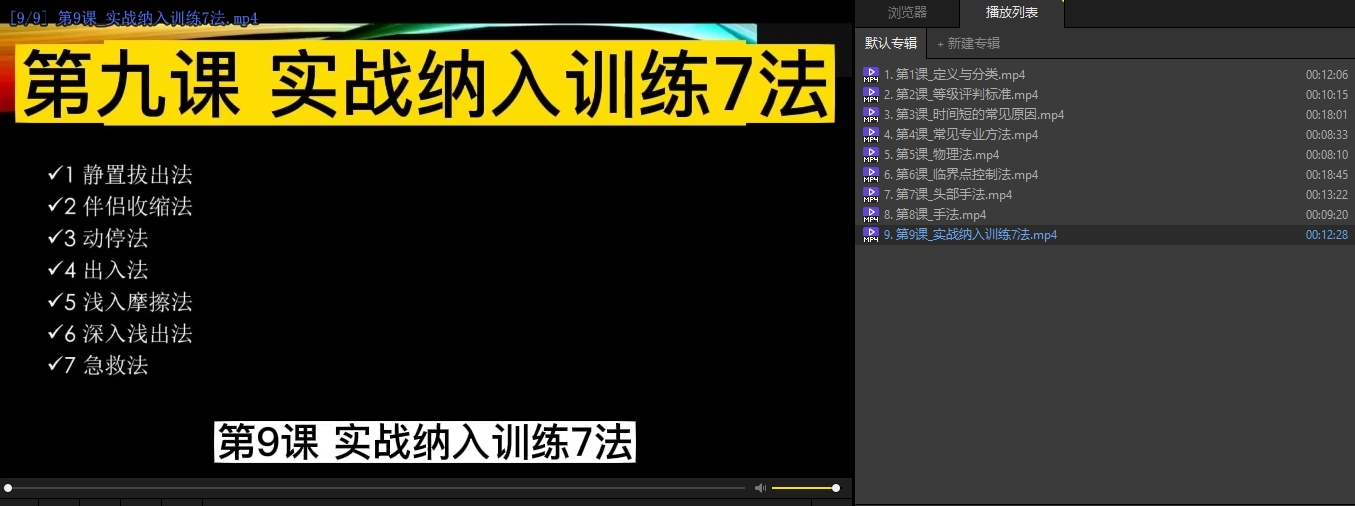This screenshot has height=506, width=1355.
Task: Click the MP4 icon of 第6课_临界点控制法
Action: (871, 175)
